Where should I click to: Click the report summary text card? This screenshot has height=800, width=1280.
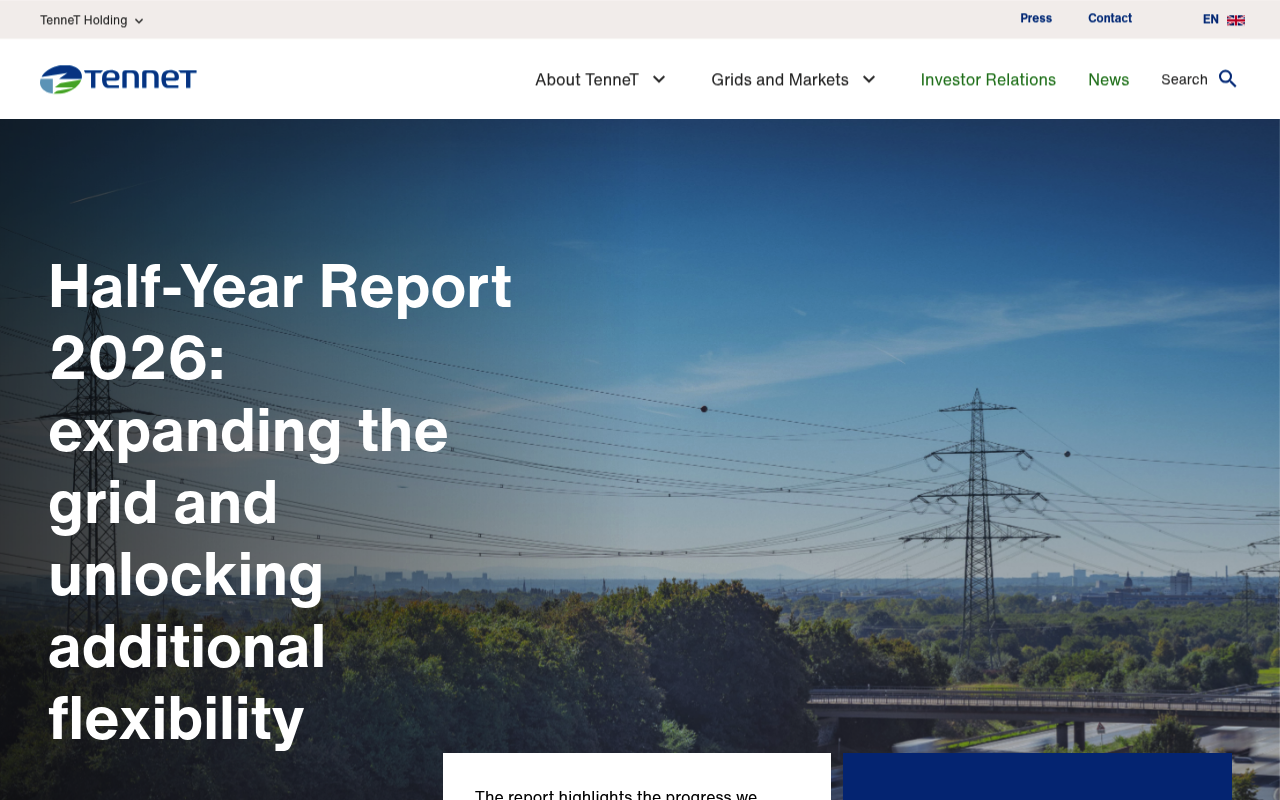pyautogui.click(x=637, y=777)
